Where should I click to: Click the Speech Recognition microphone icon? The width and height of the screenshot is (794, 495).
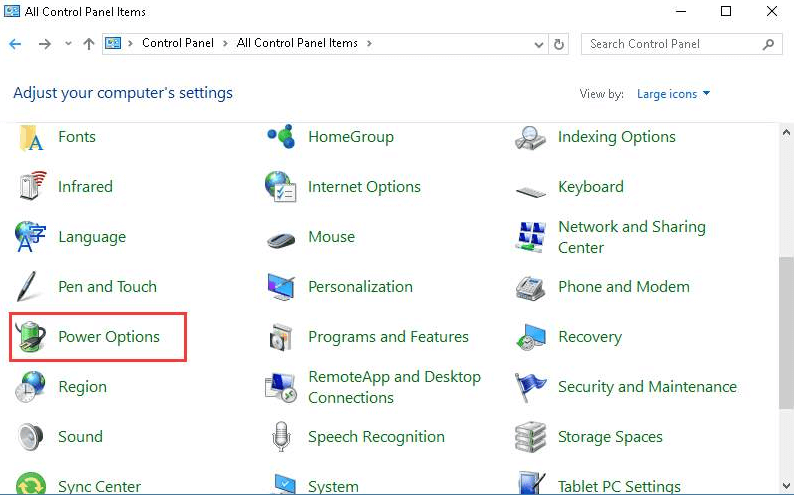click(x=281, y=436)
